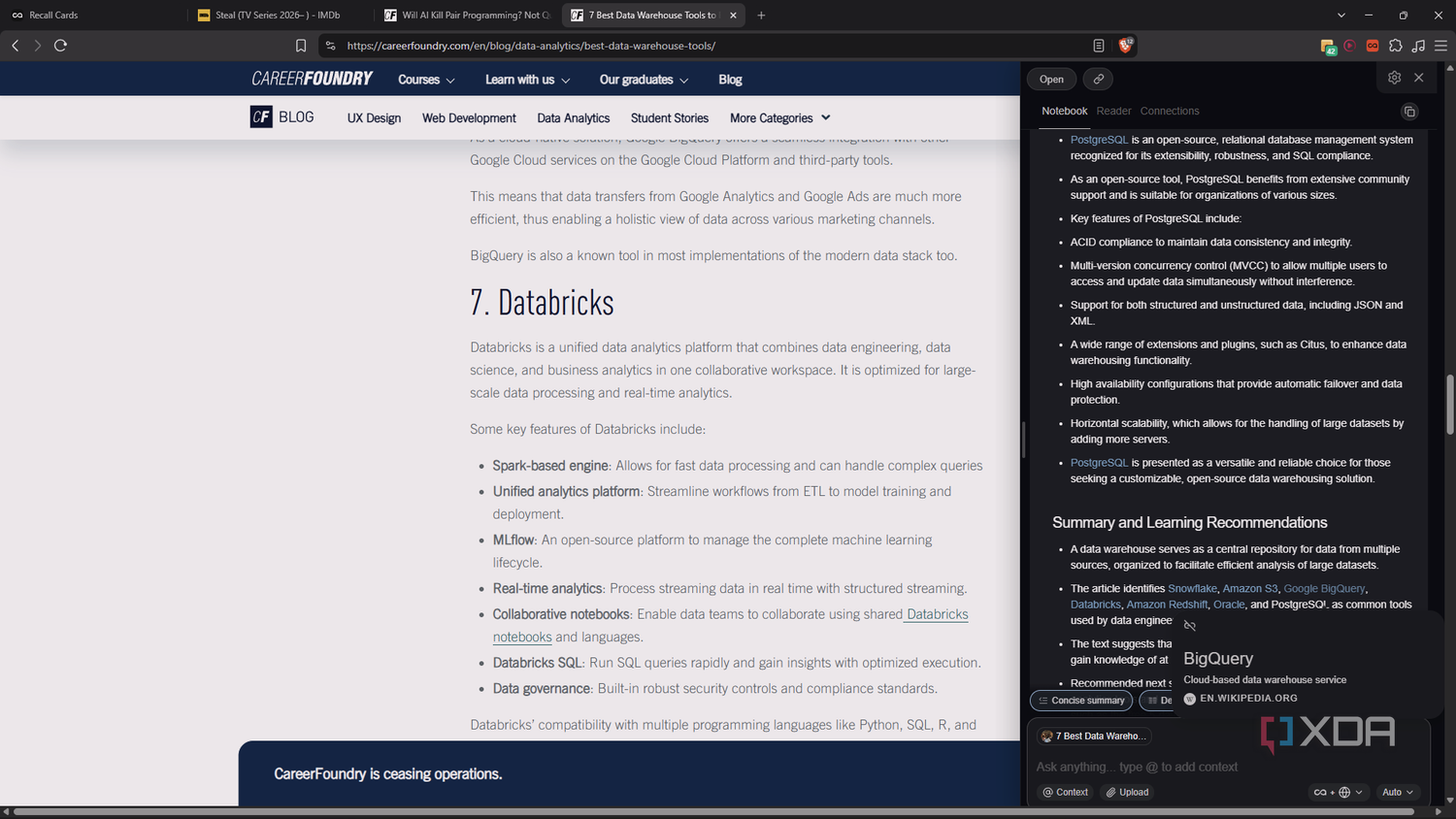Go back to the previous page
Screen dimensions: 1456x819
tap(16, 46)
